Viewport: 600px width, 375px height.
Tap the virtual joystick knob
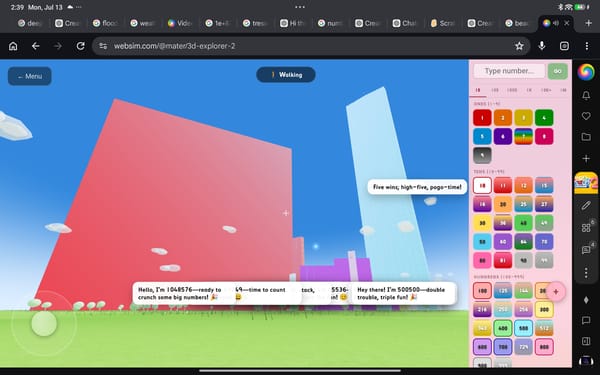[x=44, y=324]
